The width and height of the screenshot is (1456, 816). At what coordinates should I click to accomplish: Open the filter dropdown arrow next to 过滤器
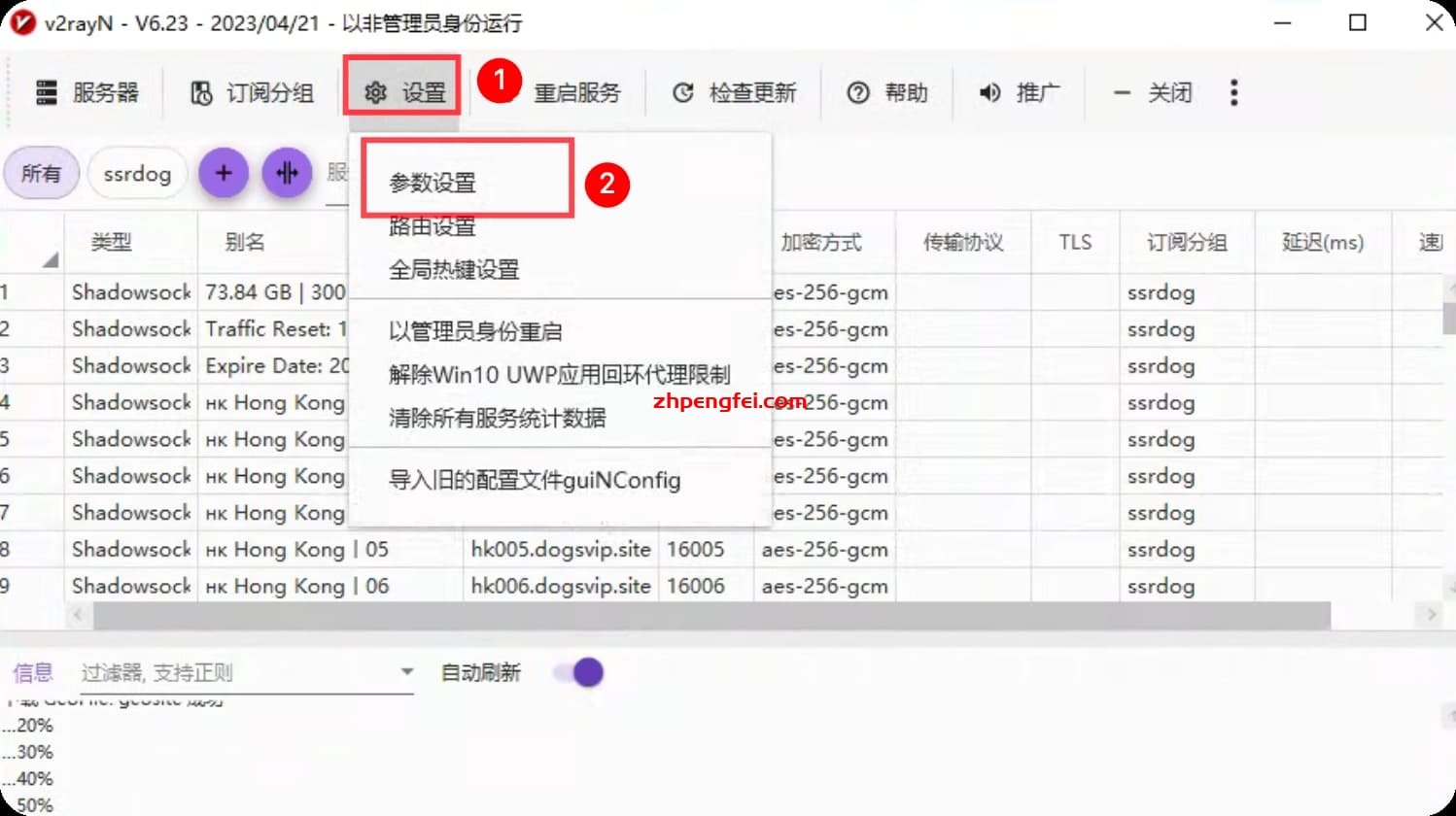pyautogui.click(x=406, y=671)
